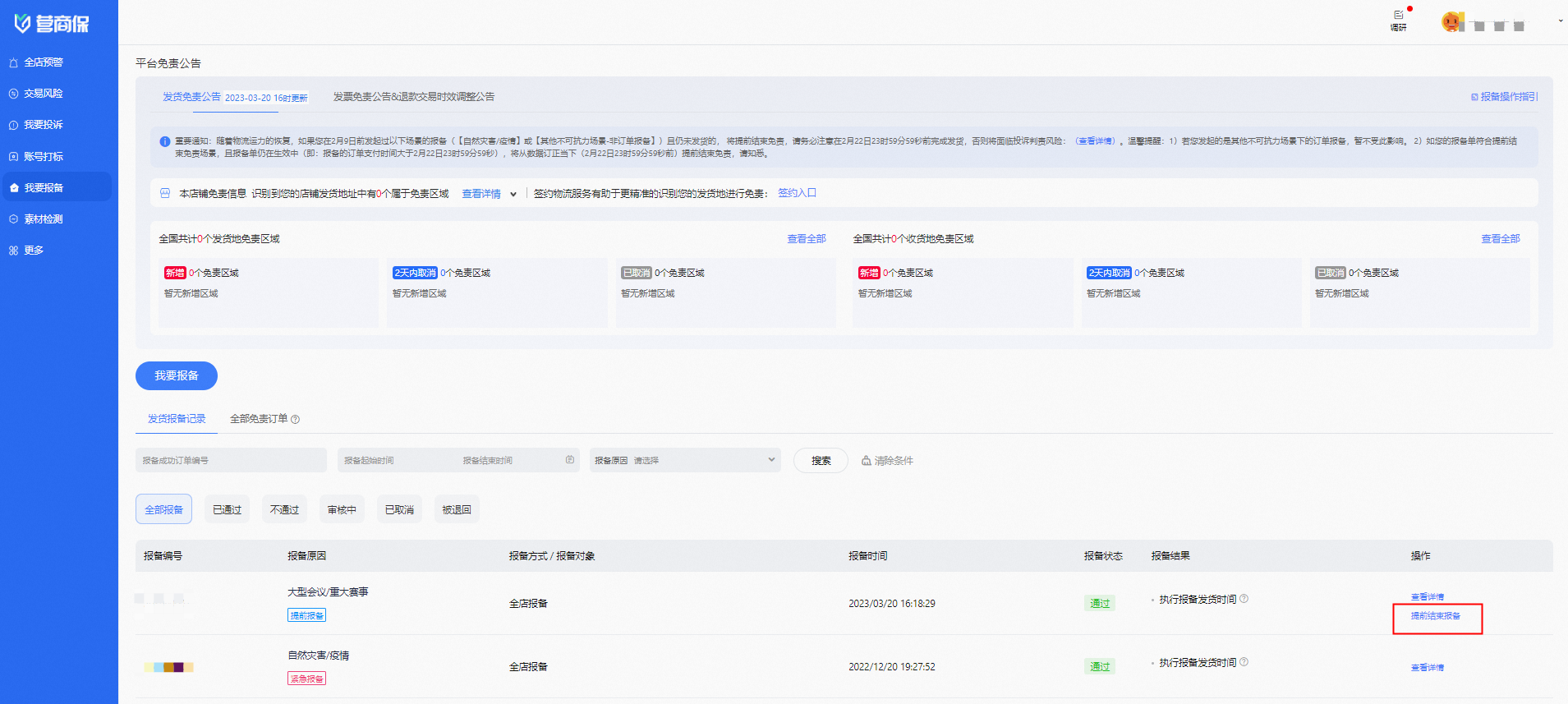Switch to 发货免责公告 tab
Viewport: 1568px width, 704px height.
tap(191, 97)
